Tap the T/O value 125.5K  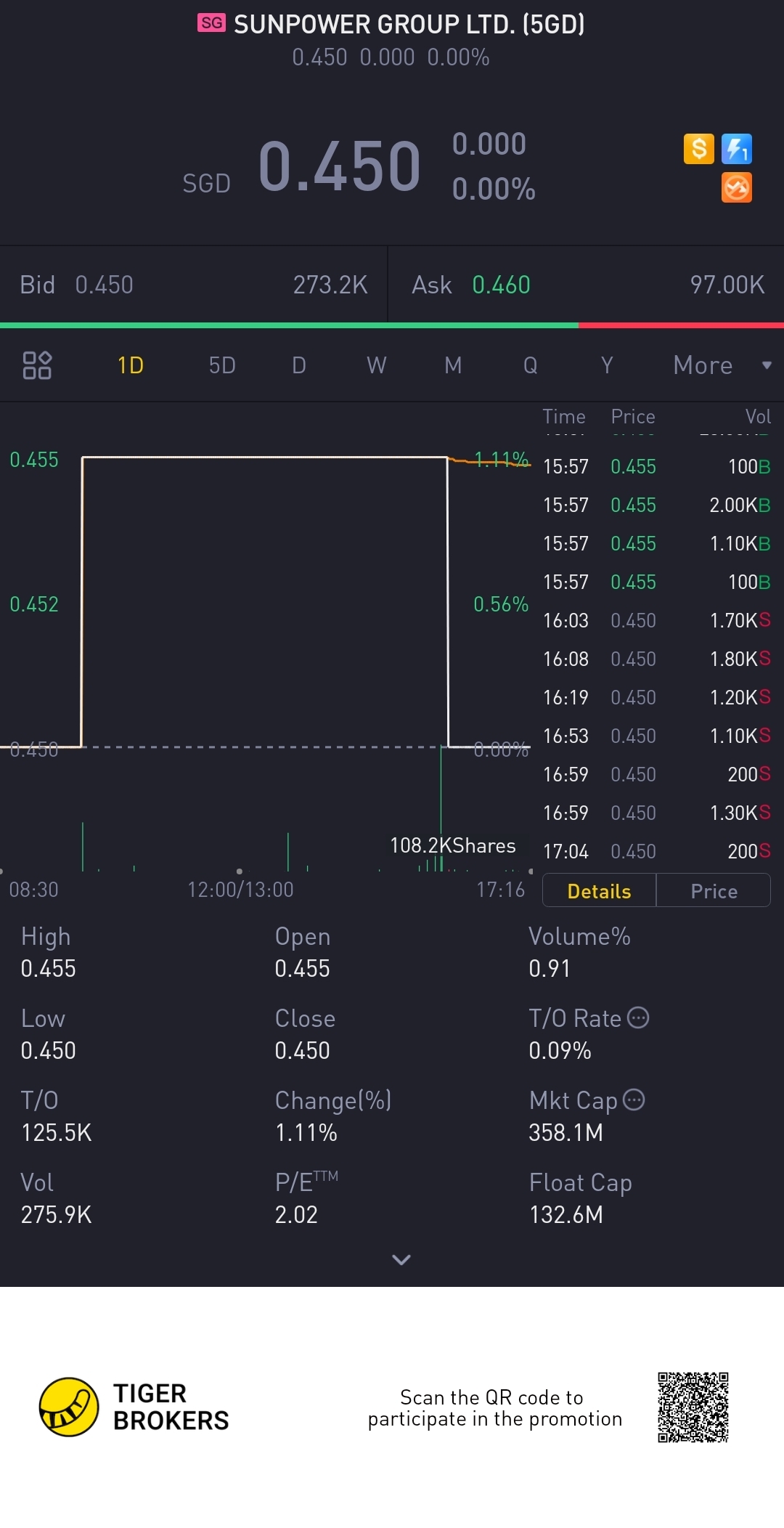pyautogui.click(x=56, y=1132)
